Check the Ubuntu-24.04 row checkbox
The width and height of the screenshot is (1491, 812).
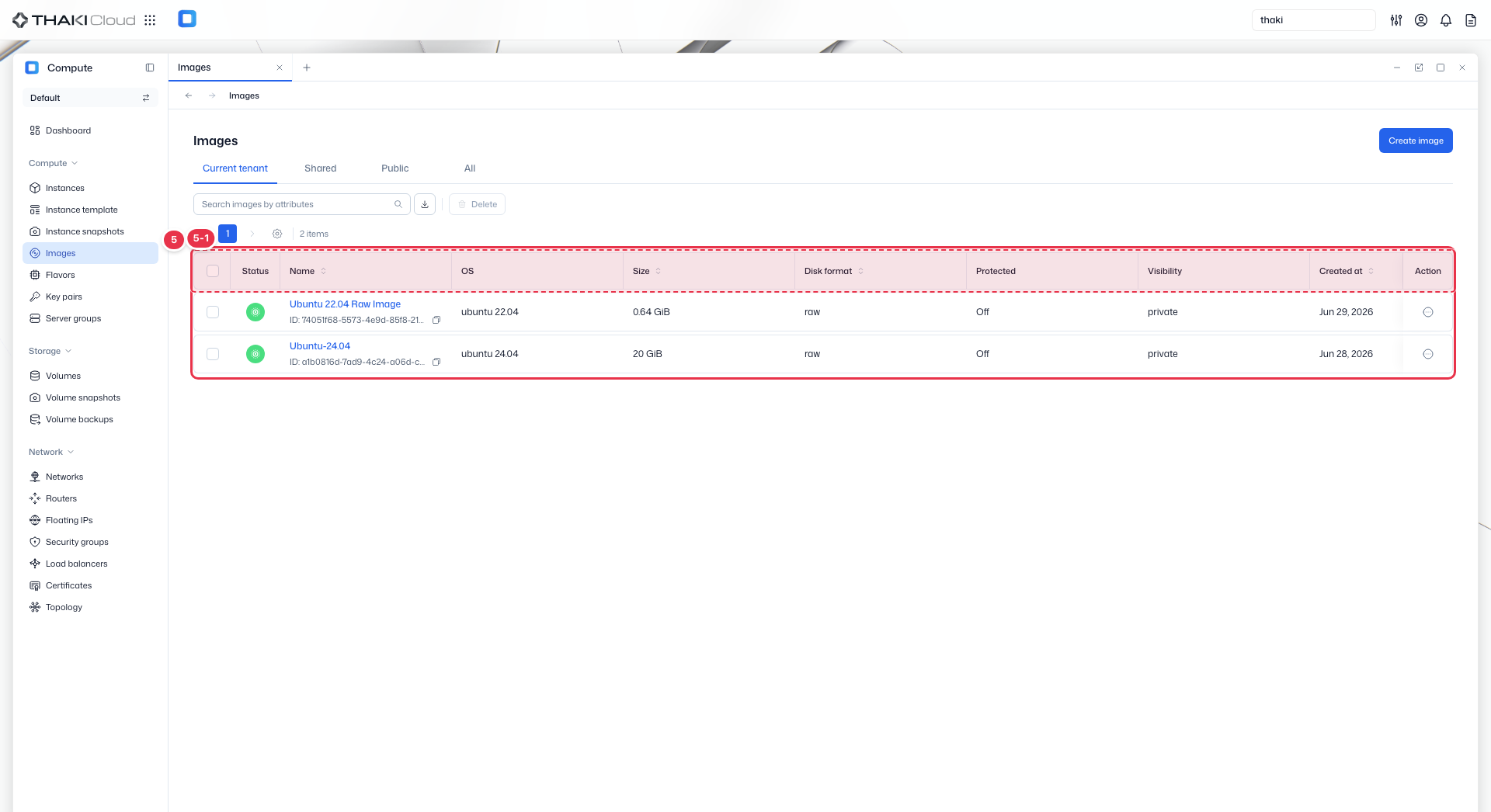[213, 354]
